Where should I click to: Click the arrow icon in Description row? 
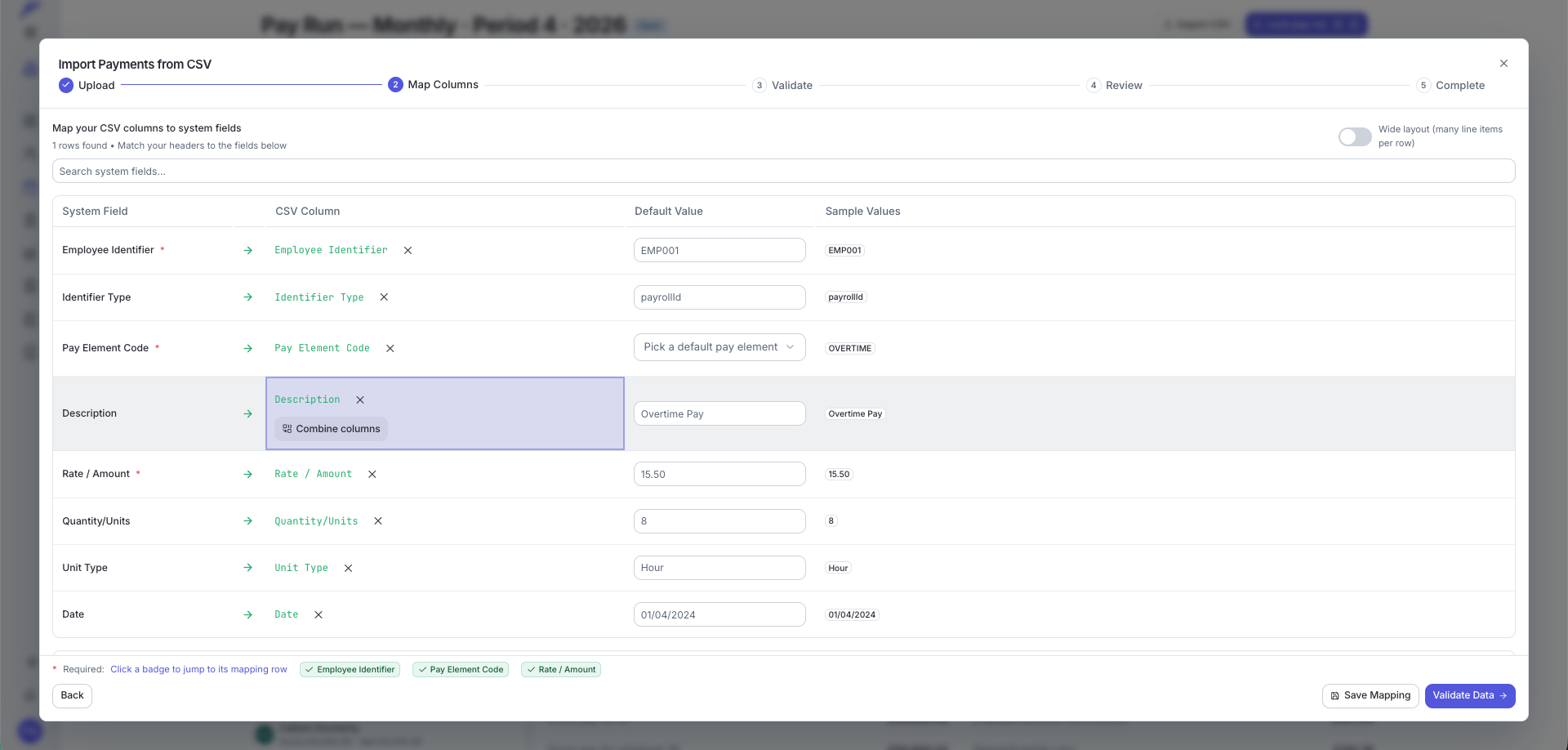click(x=248, y=414)
